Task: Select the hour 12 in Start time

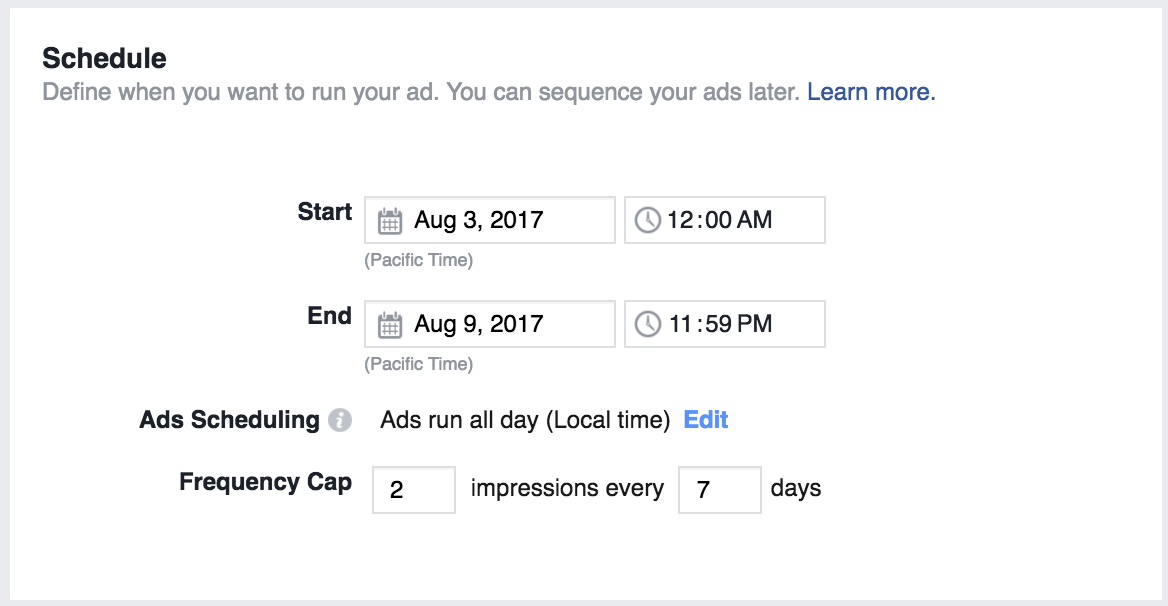Action: pyautogui.click(x=680, y=220)
